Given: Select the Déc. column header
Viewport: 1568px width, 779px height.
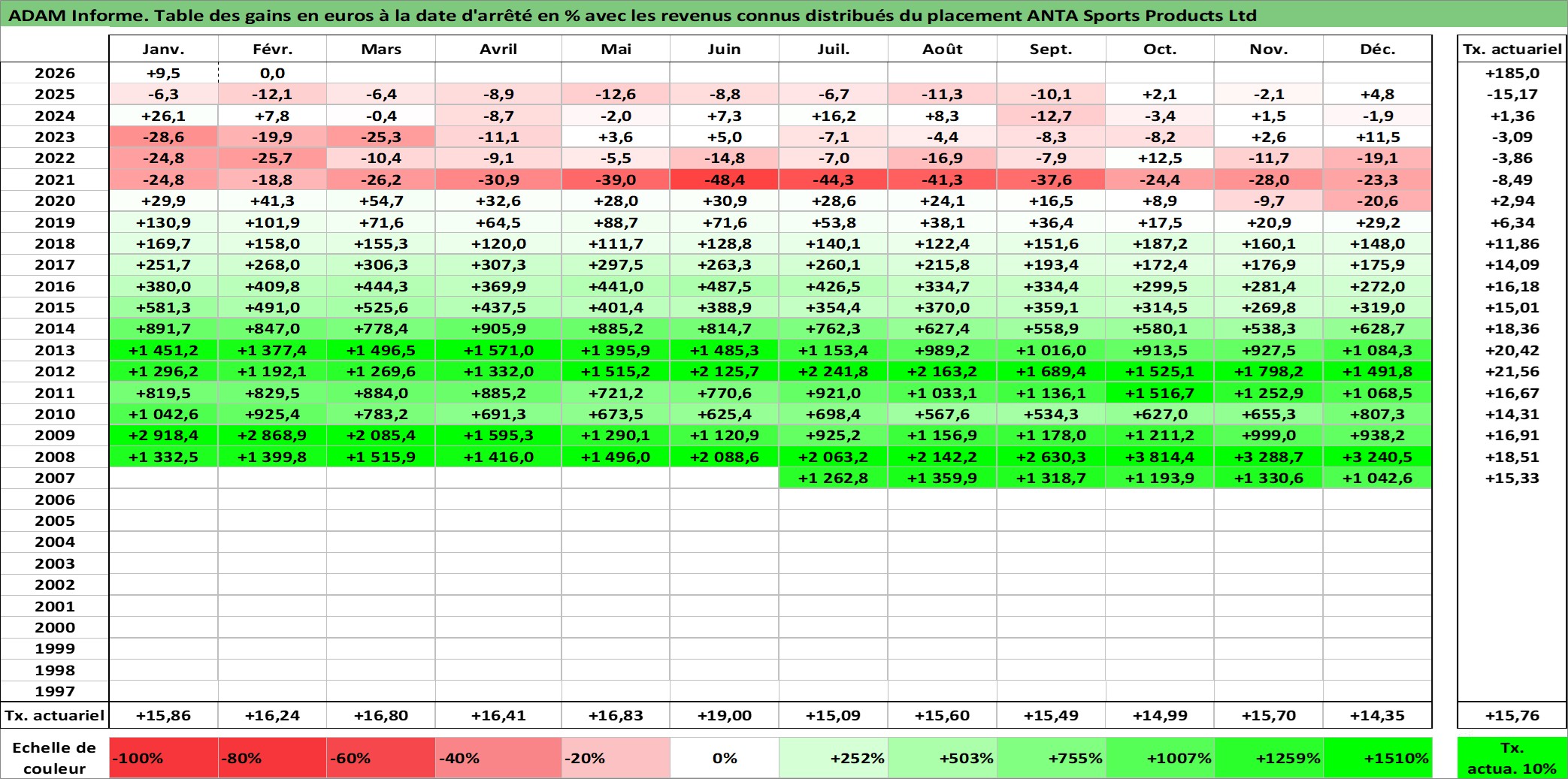Looking at the screenshot, I should coord(1378,49).
